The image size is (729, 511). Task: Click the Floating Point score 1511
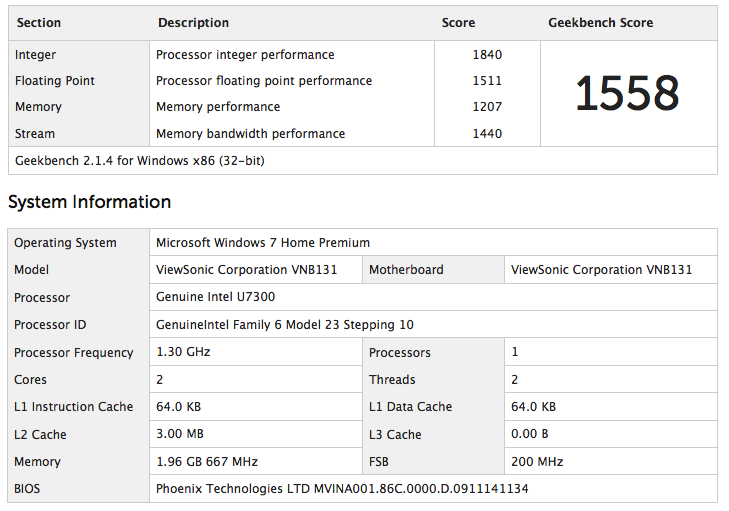click(487, 81)
